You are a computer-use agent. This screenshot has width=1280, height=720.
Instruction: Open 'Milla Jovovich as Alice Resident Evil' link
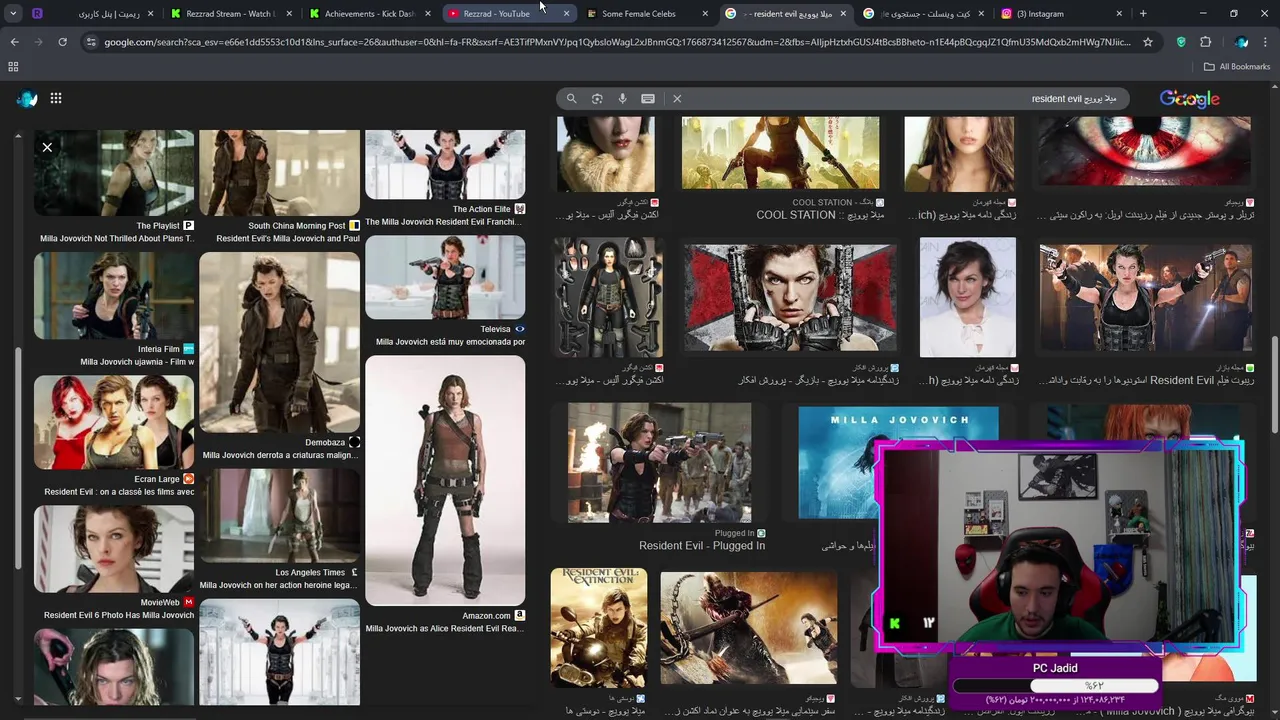[x=445, y=628]
